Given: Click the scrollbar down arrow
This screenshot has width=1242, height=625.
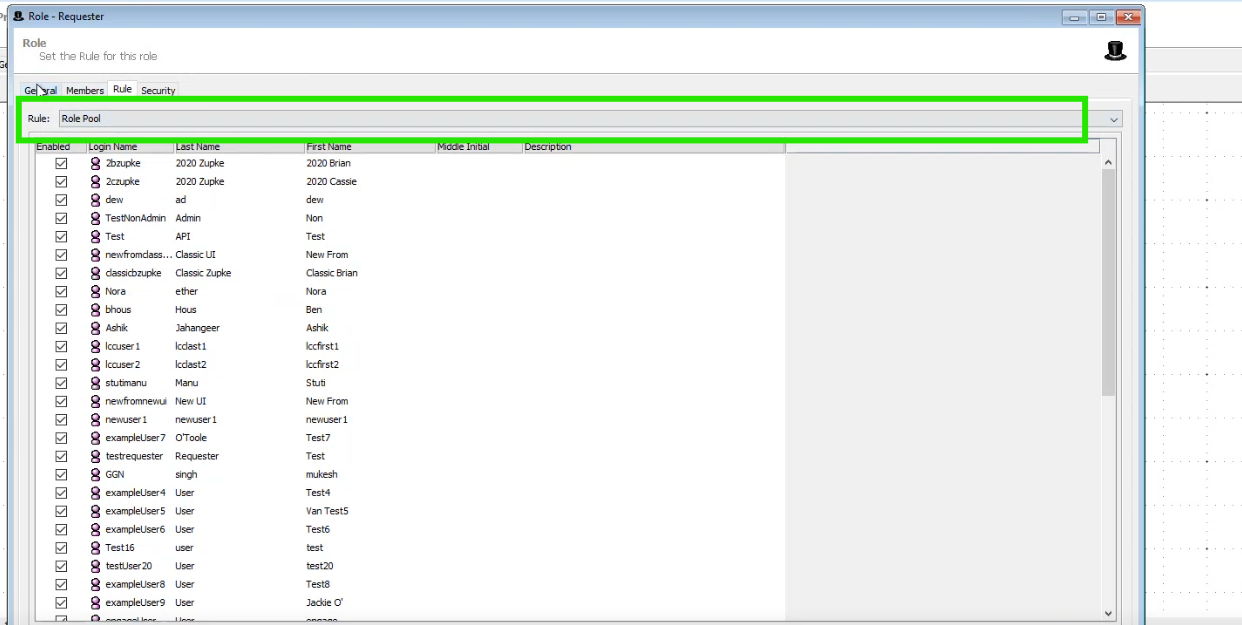Looking at the screenshot, I should [x=1108, y=613].
